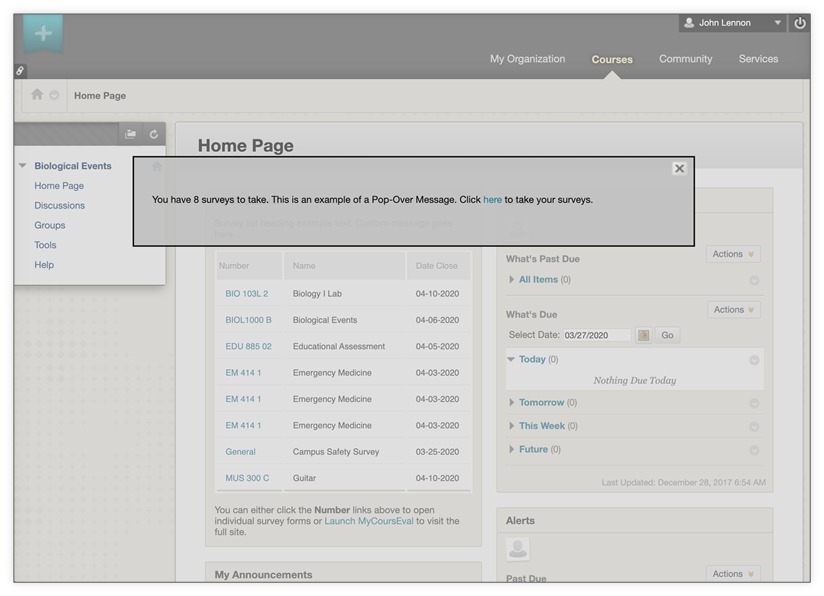Click the folder icon in sidebar header
The image size is (824, 596).
130,134
